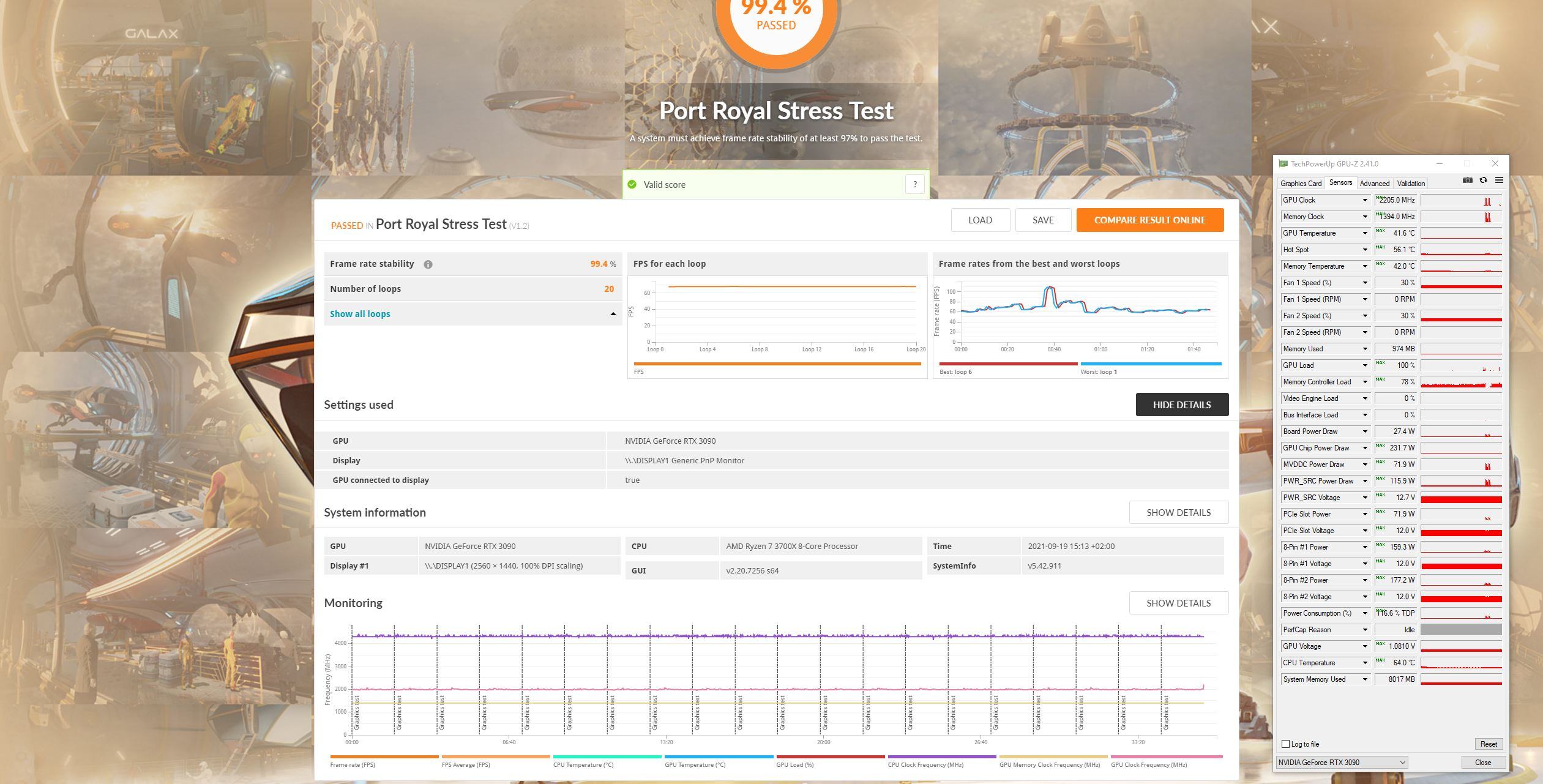Click FPS Average legend bar
Viewport: 1543px width, 784px height.
(x=496, y=756)
